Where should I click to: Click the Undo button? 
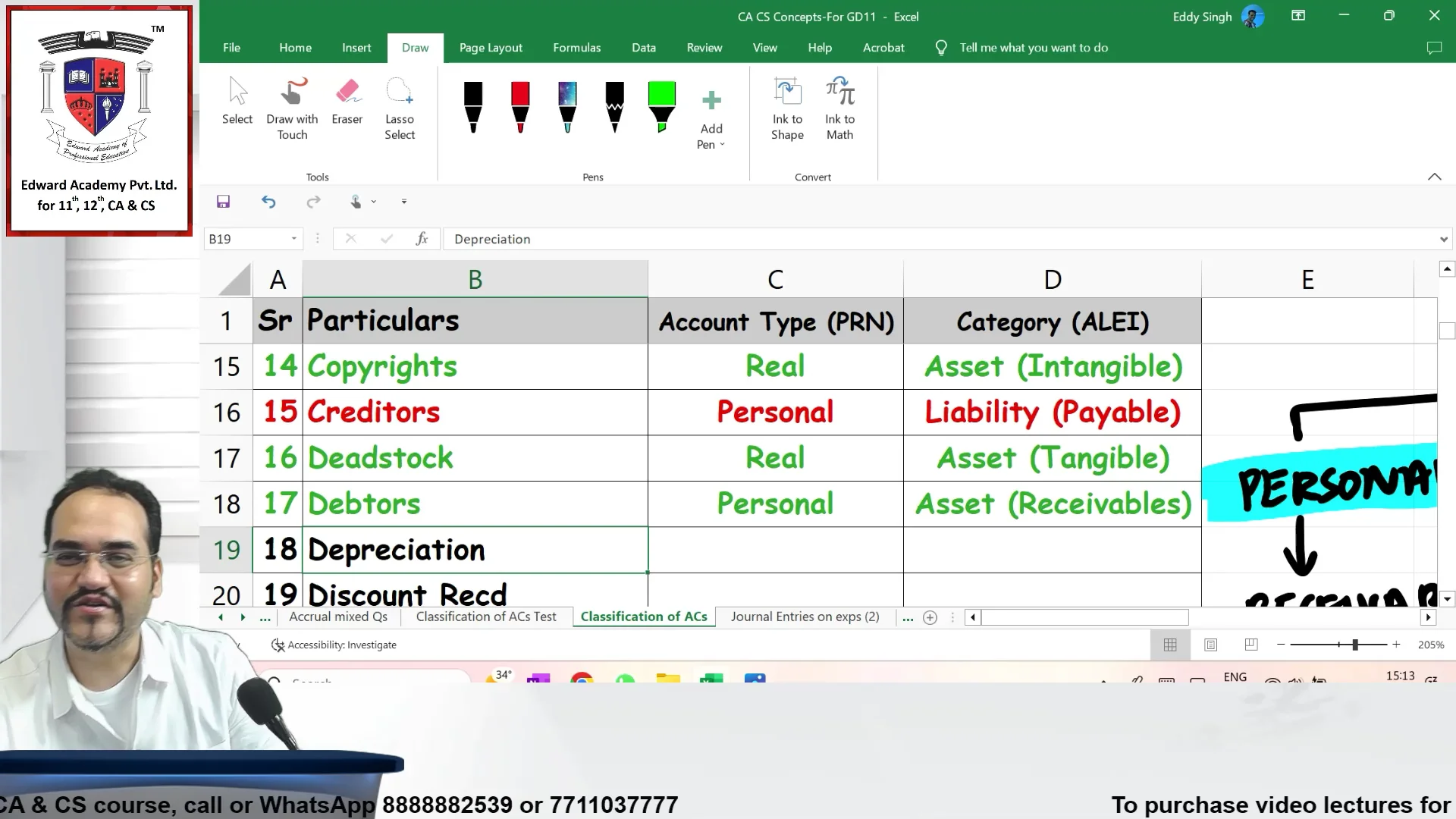tap(268, 202)
